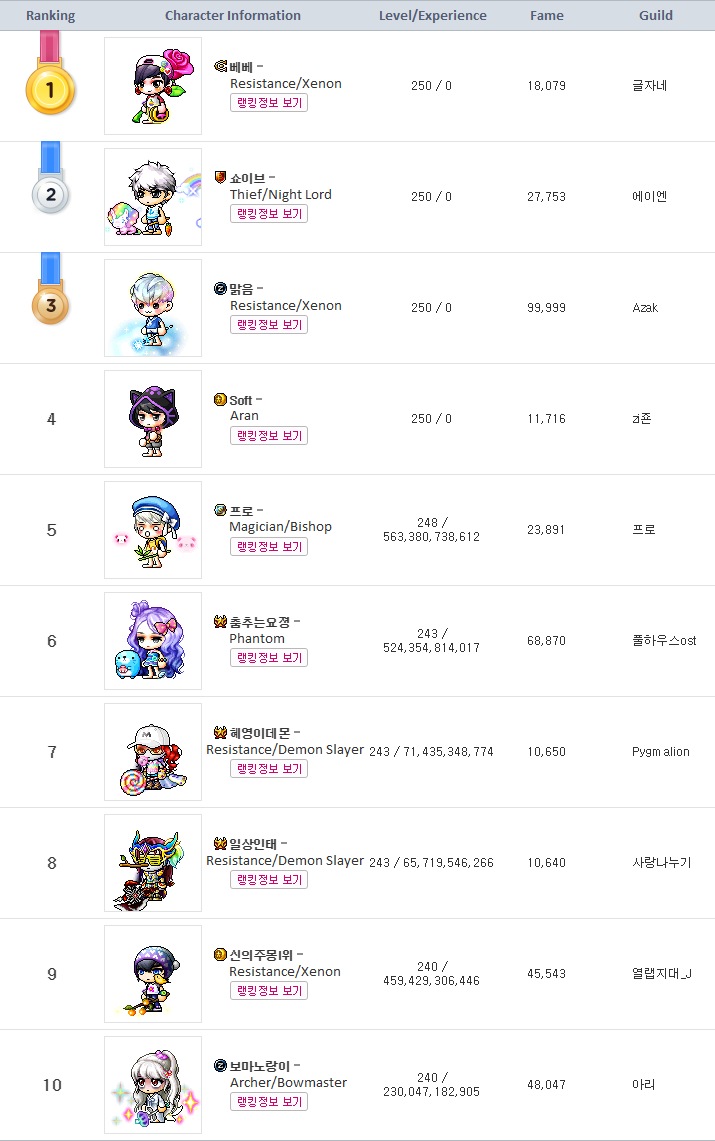View ranking info for 신의주몽1위
Image resolution: width=715 pixels, height=1141 pixels.
(268, 991)
